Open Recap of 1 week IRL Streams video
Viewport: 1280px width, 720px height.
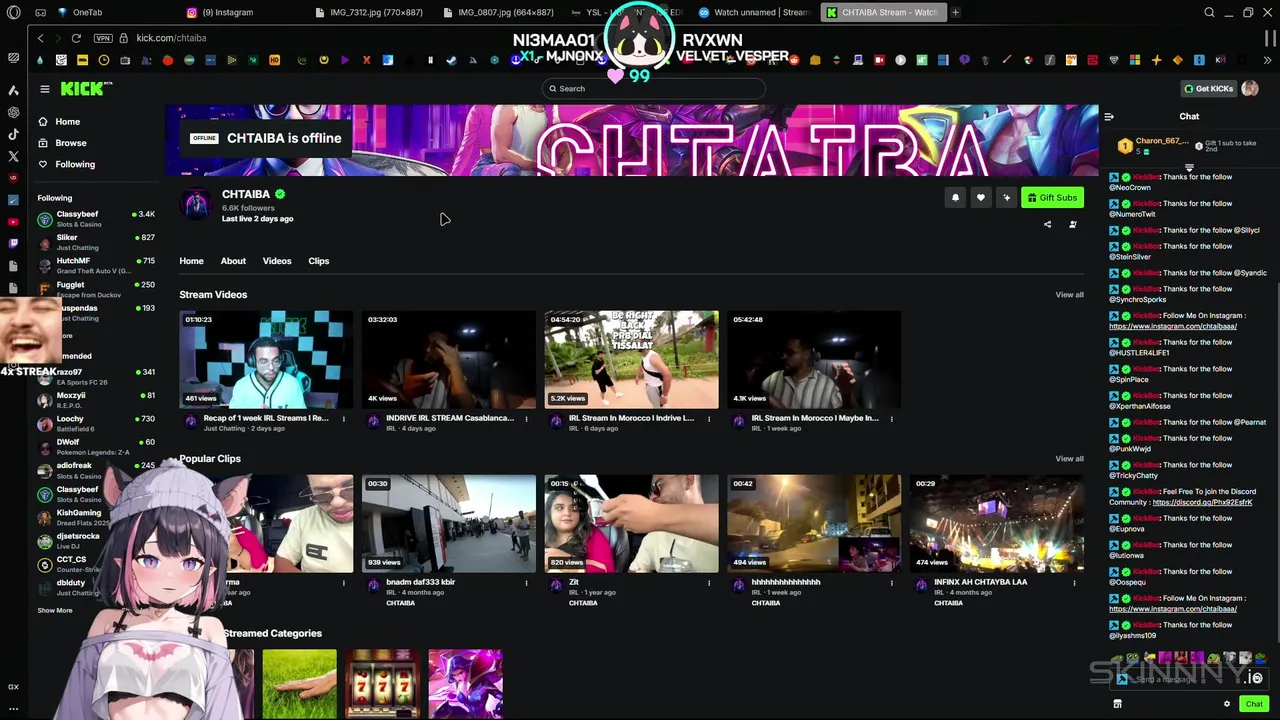(x=266, y=360)
